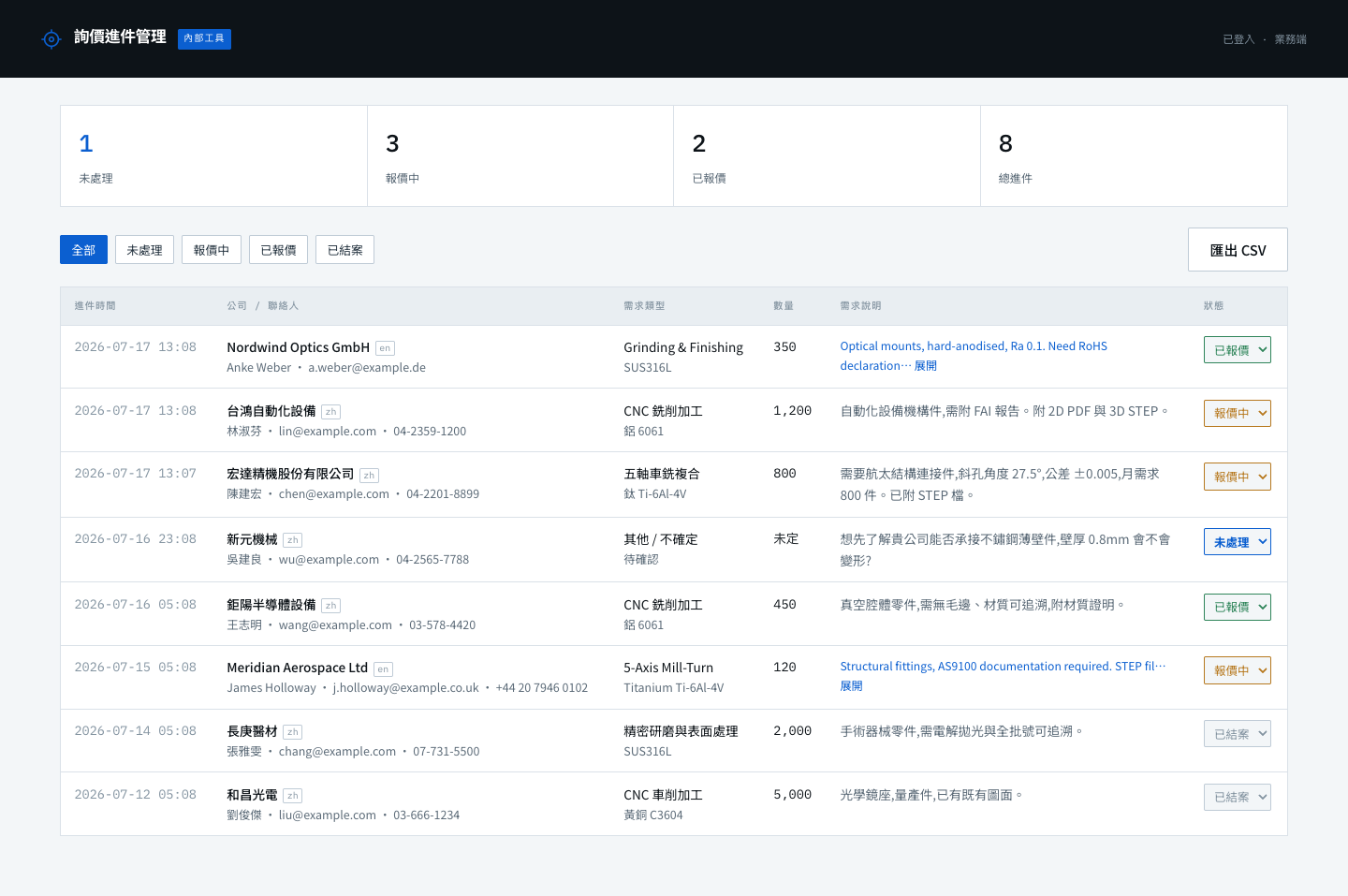Export the inquiry list with 匯出 CSV
This screenshot has height=896, width=1348.
[x=1238, y=250]
